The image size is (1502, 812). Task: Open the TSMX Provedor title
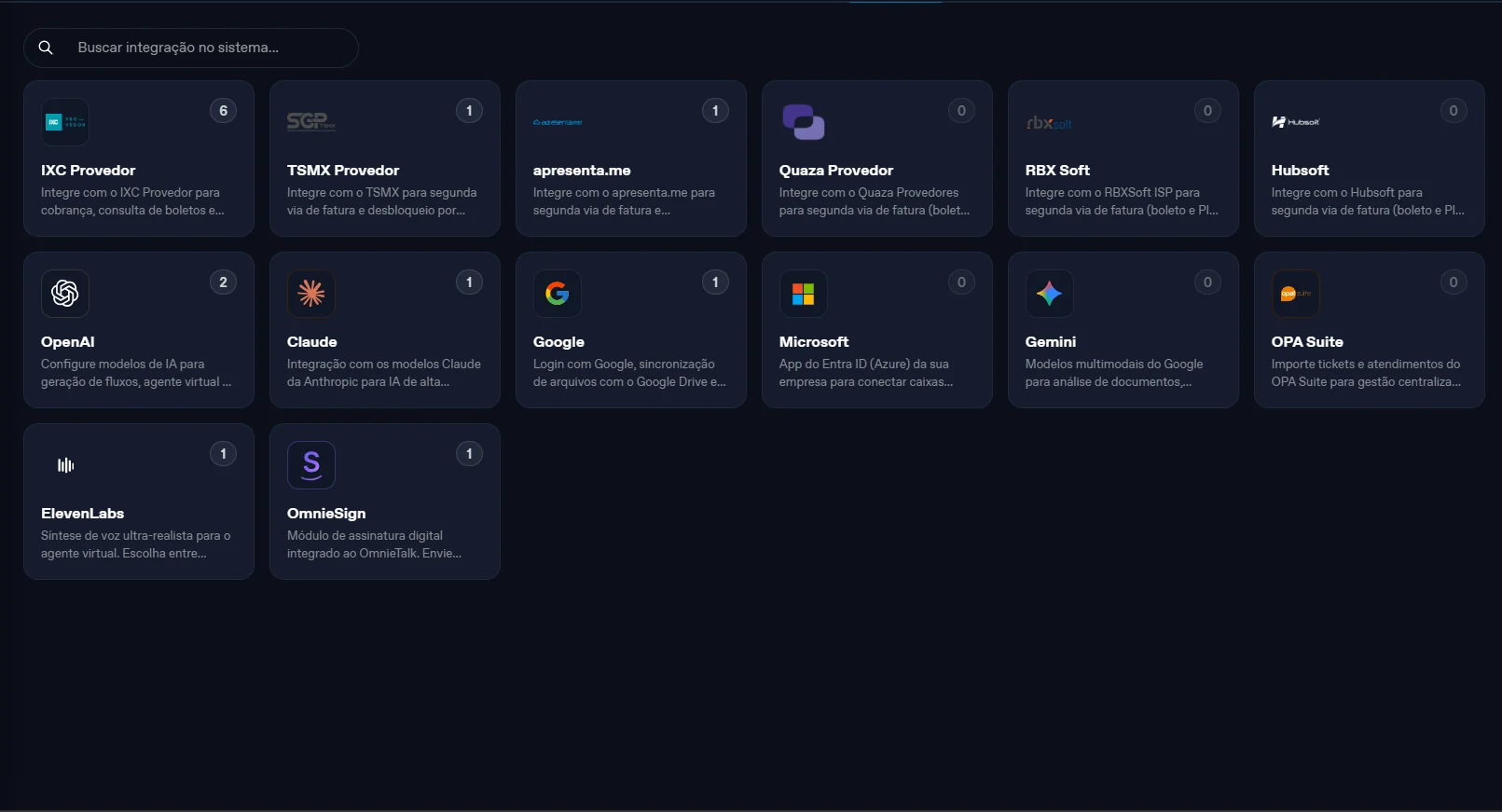click(343, 171)
